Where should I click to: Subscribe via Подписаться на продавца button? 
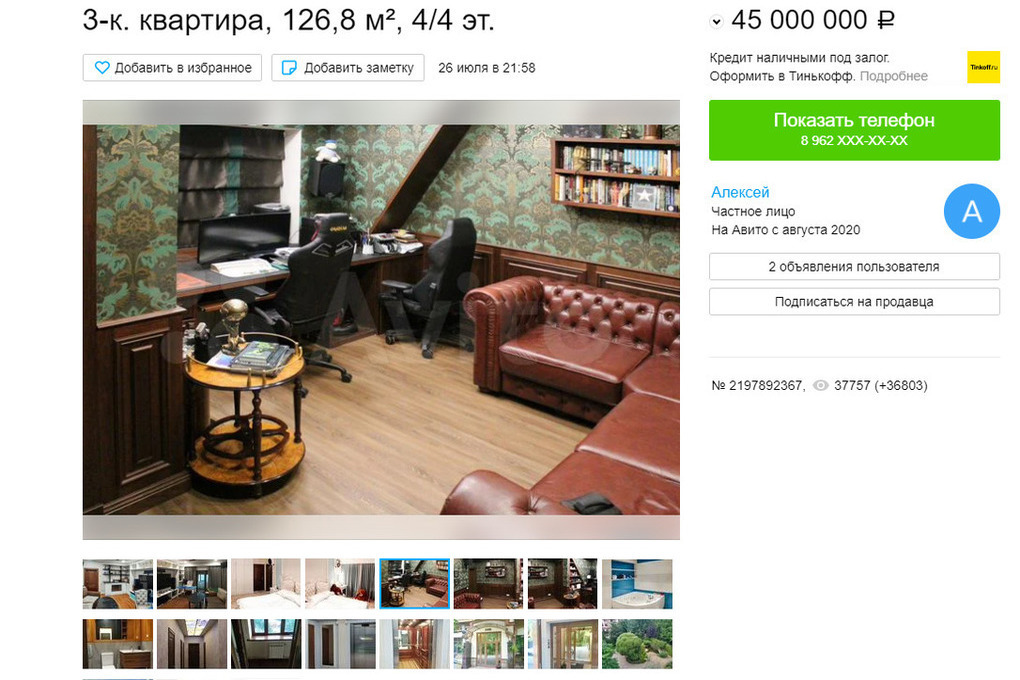[854, 302]
